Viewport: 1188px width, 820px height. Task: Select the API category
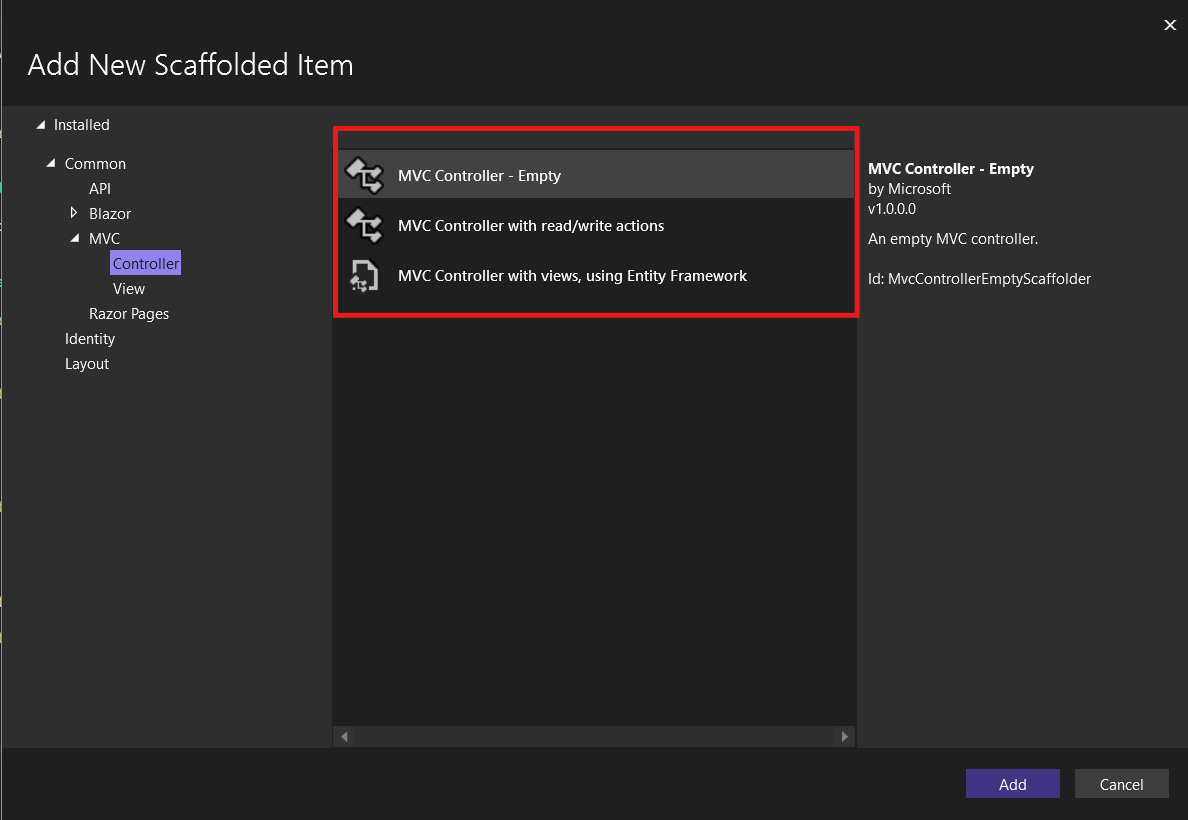click(100, 188)
